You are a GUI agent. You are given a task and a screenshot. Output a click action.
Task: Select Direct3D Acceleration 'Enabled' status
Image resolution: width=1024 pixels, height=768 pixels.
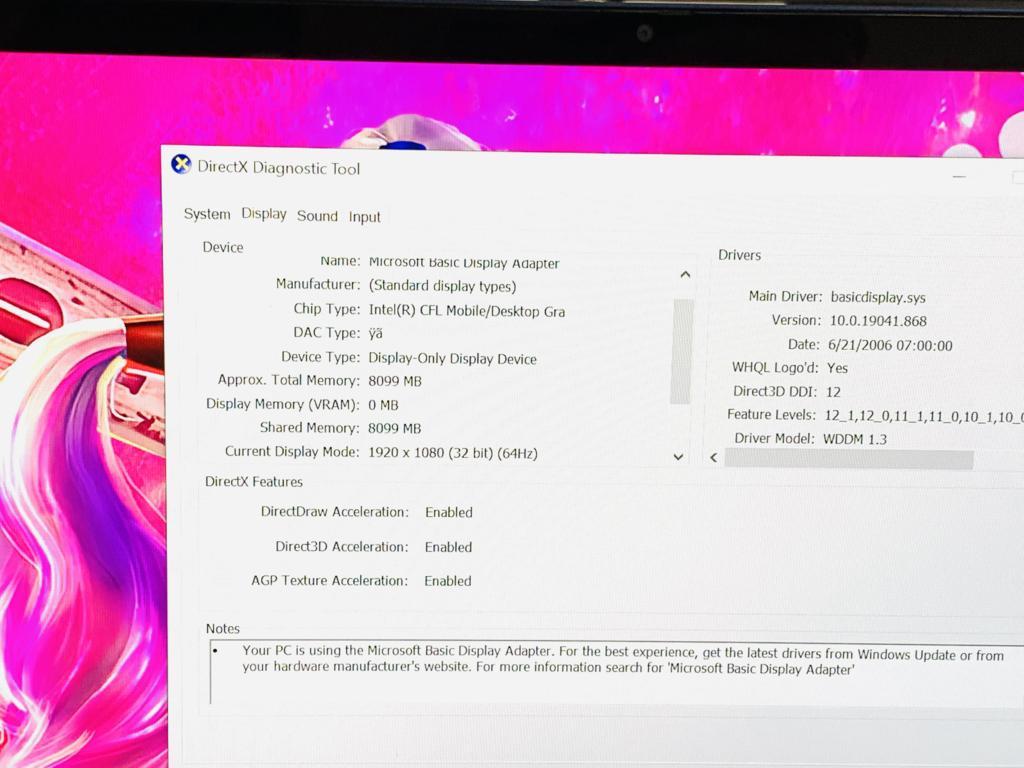[448, 547]
